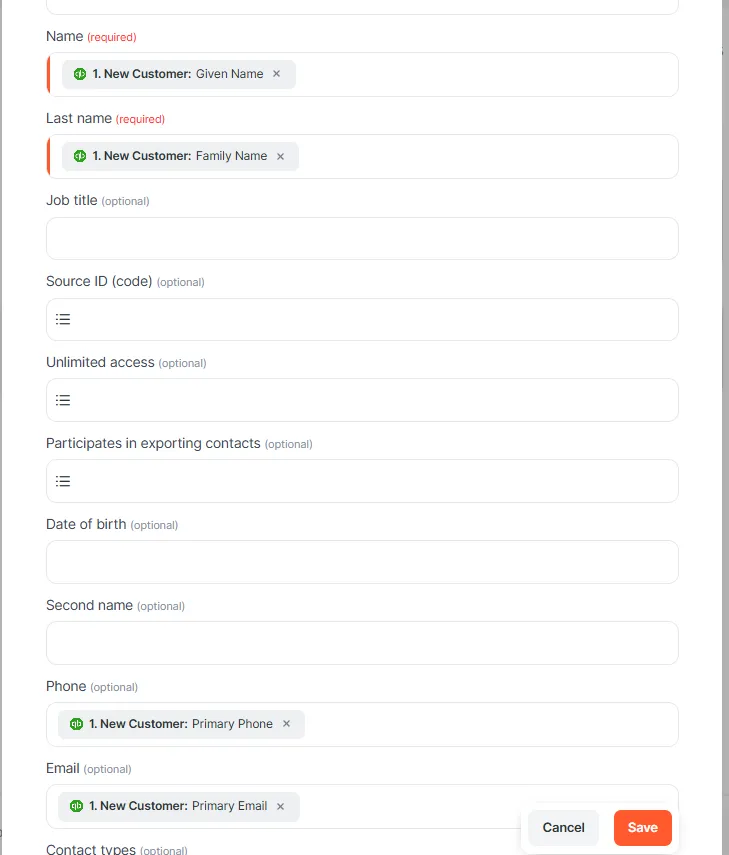729x855 pixels.
Task: Select the Family Name tag label
Action: [231, 156]
